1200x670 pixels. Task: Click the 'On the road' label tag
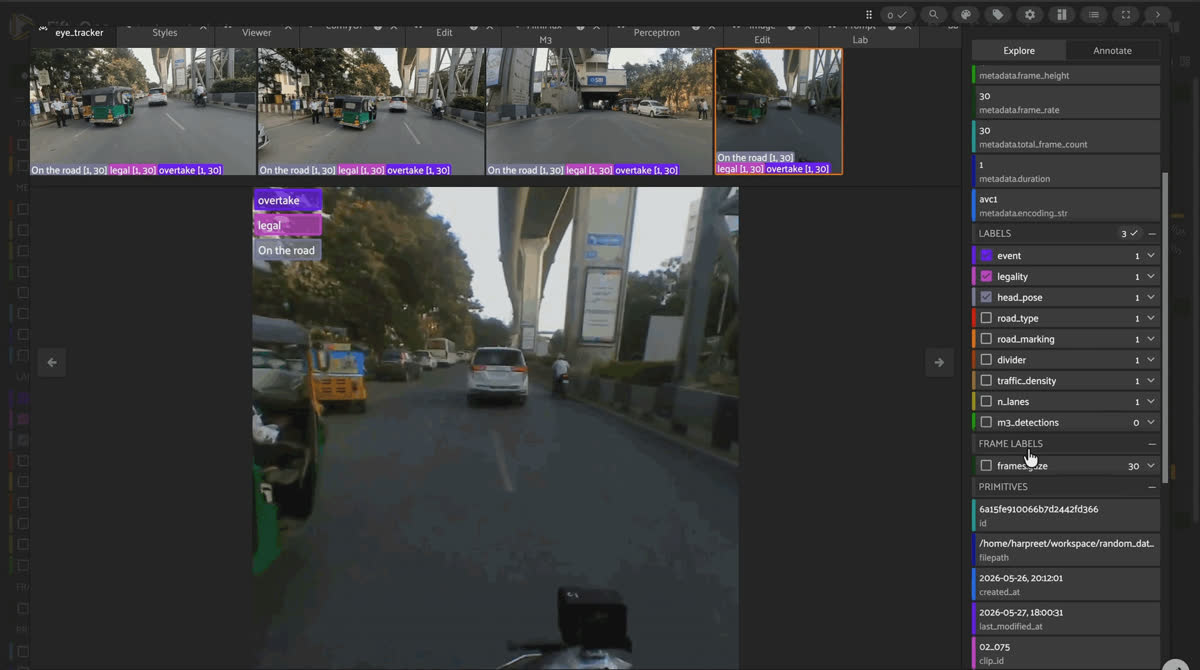[x=288, y=251]
